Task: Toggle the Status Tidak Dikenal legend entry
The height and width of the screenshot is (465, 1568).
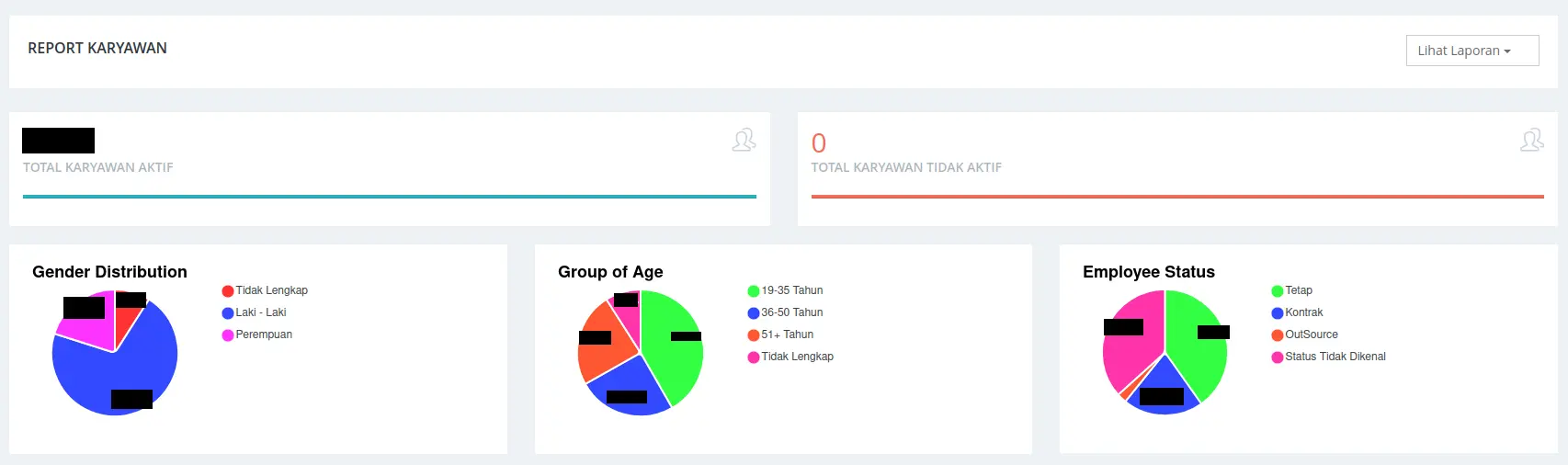Action: [x=1329, y=357]
